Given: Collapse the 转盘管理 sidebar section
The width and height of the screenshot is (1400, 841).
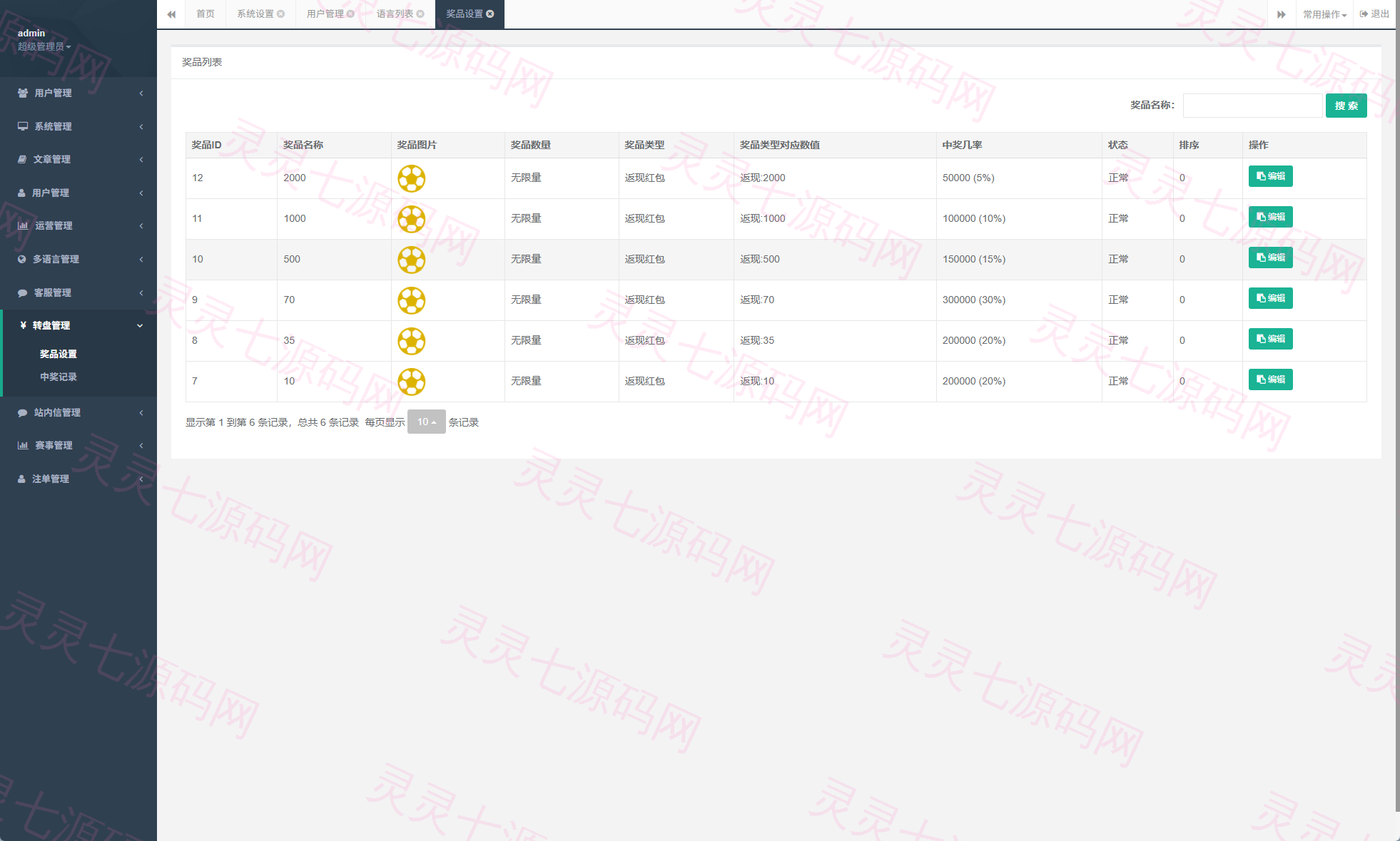Looking at the screenshot, I should tap(78, 325).
